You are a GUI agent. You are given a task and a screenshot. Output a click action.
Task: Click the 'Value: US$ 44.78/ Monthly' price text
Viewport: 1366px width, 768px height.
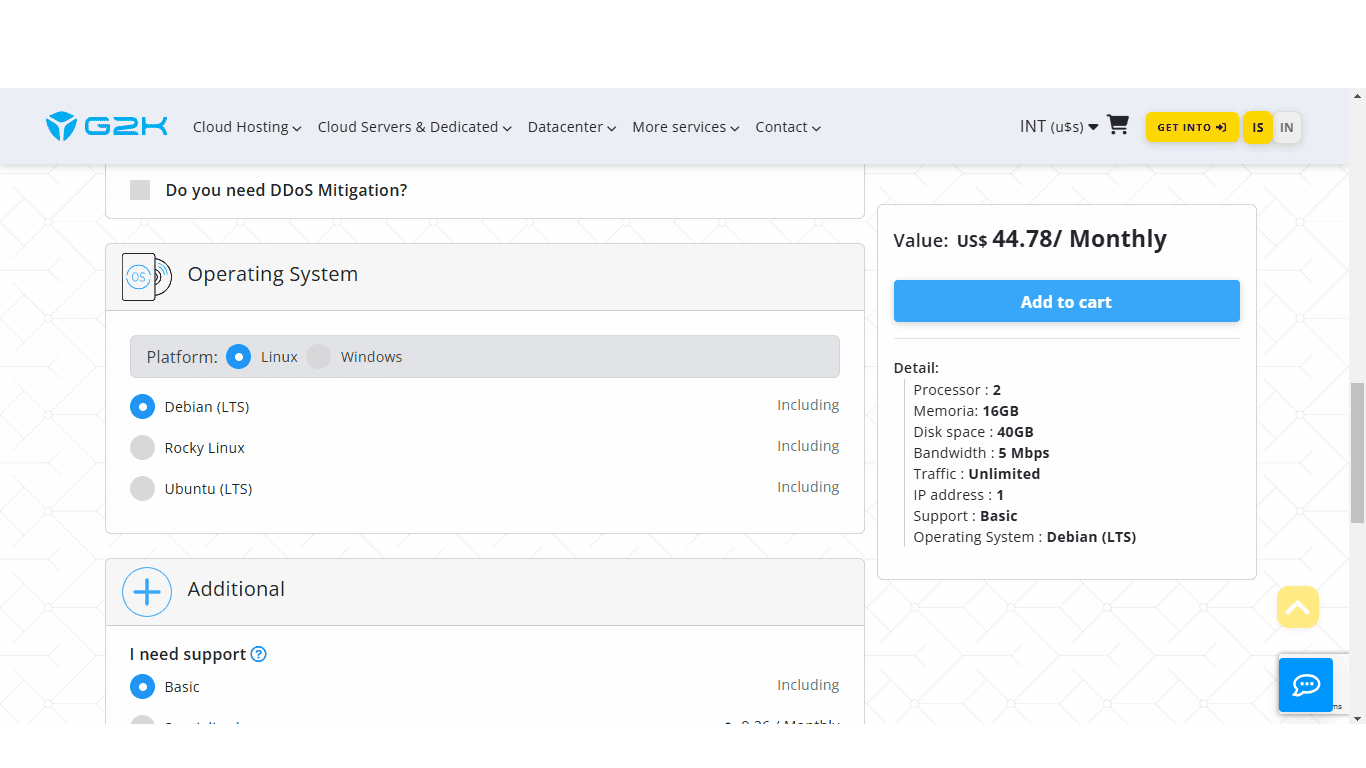click(1030, 239)
